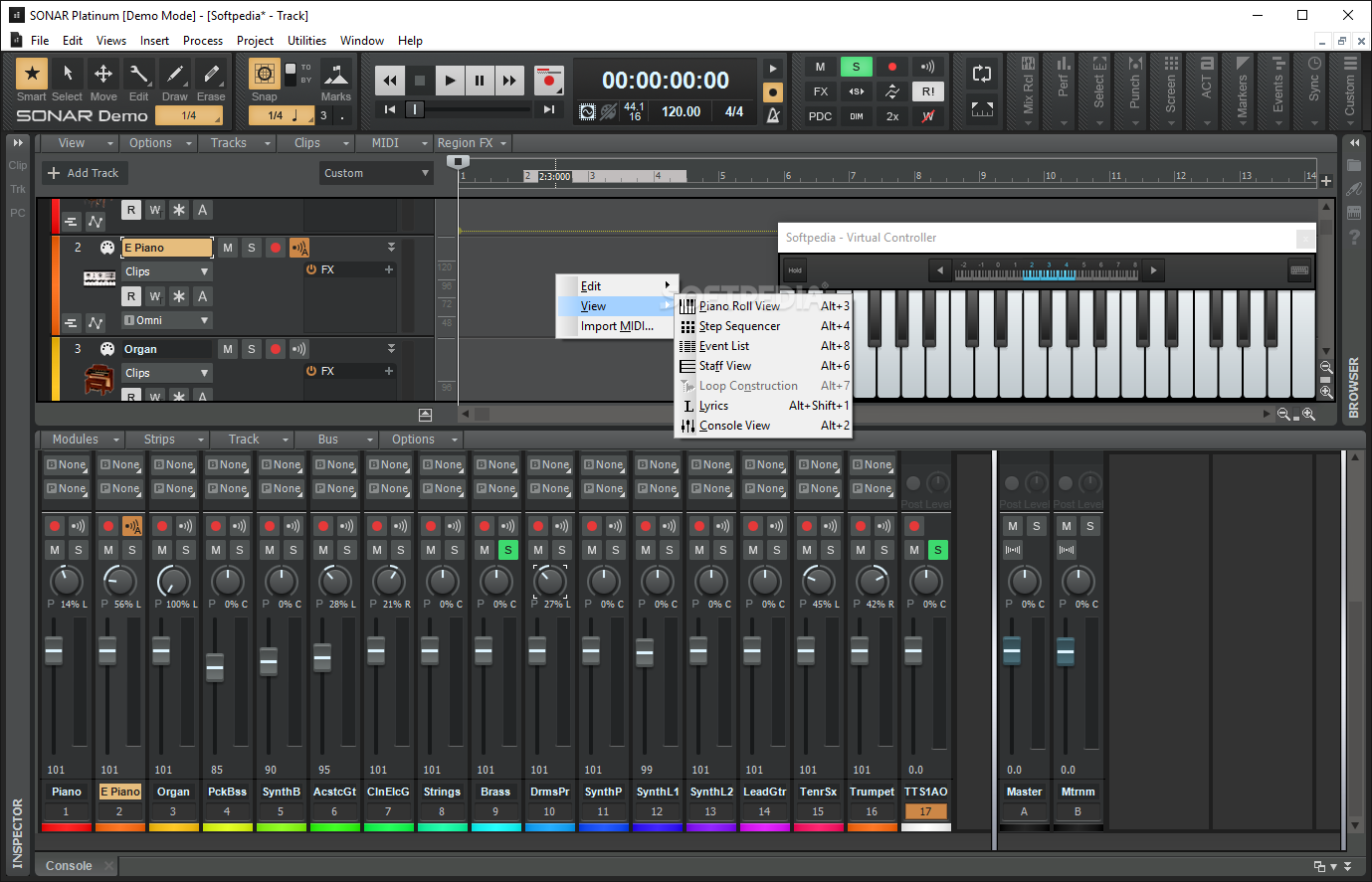Open the Custom track control dropdown
Image resolution: width=1372 pixels, height=882 pixels.
(376, 173)
